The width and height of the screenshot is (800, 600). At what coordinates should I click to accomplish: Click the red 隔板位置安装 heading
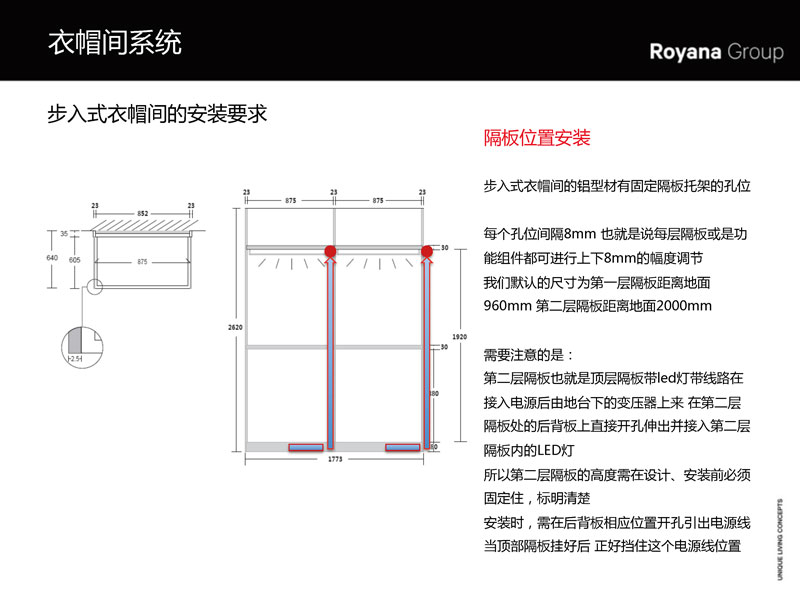coord(537,138)
